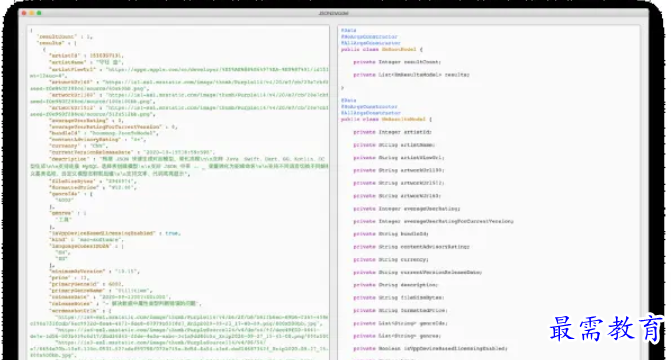Click the "screenshotUrls" JSON key
Image resolution: width=671 pixels, height=360 pixels.
(x=74, y=311)
